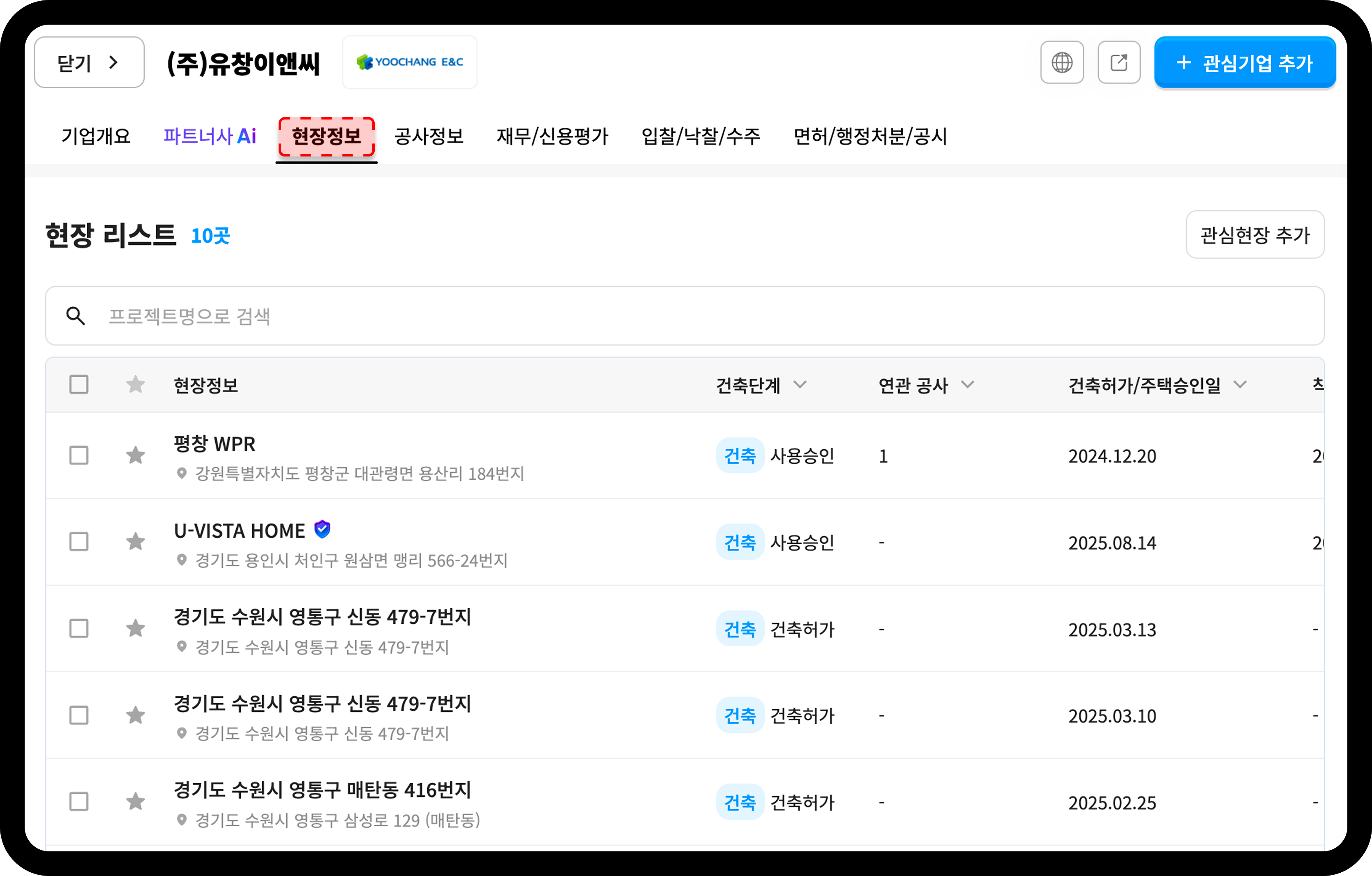Viewport: 1372px width, 876px height.
Task: Open the 경기도 수원시 영통구 매탄동 416번지 title
Action: point(323,790)
